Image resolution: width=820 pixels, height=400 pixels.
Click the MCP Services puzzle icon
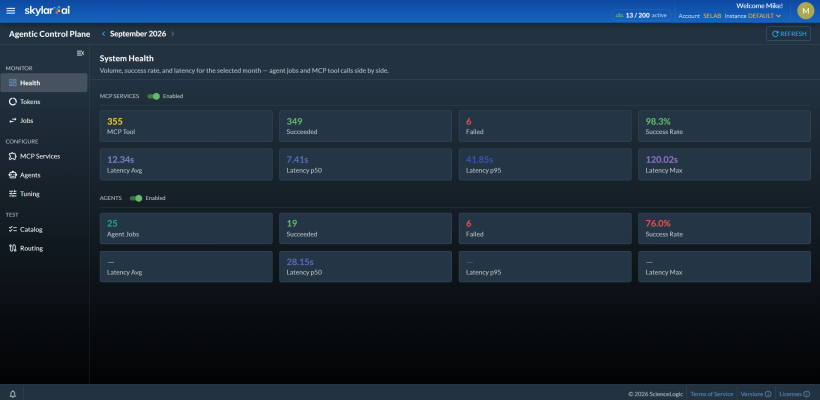(13, 156)
